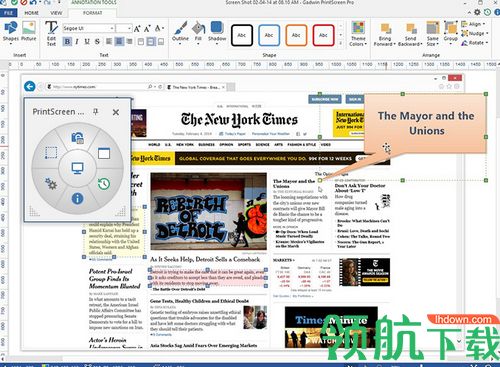500x367 pixels.
Task: Choose window capture on the wheel
Action: coord(104,153)
